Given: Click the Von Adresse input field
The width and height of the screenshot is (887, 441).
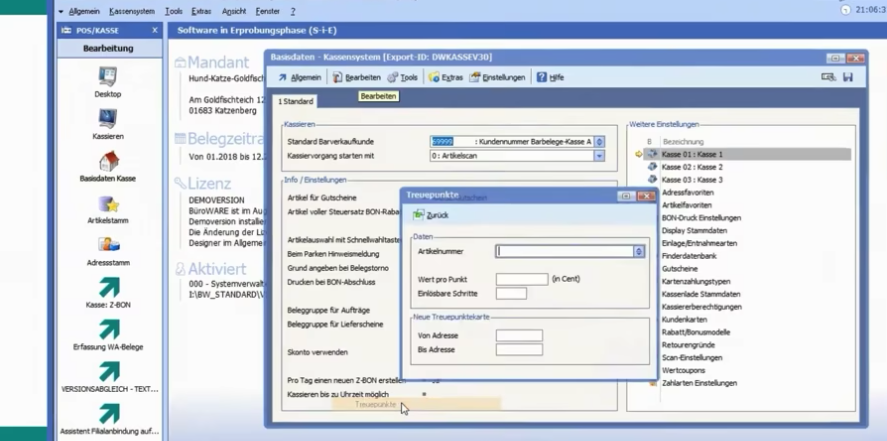Looking at the screenshot, I should click(x=519, y=335).
